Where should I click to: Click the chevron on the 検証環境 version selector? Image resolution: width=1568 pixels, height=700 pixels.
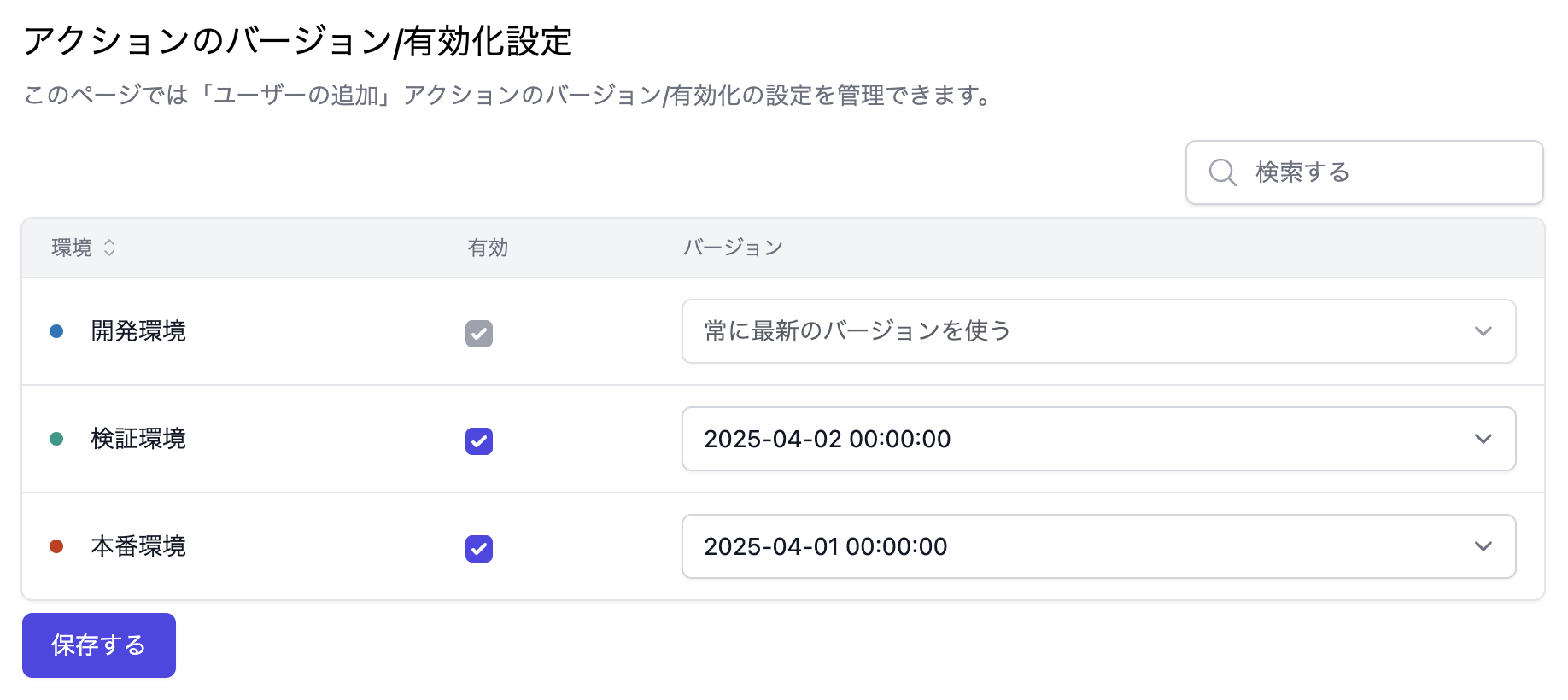[x=1484, y=439]
